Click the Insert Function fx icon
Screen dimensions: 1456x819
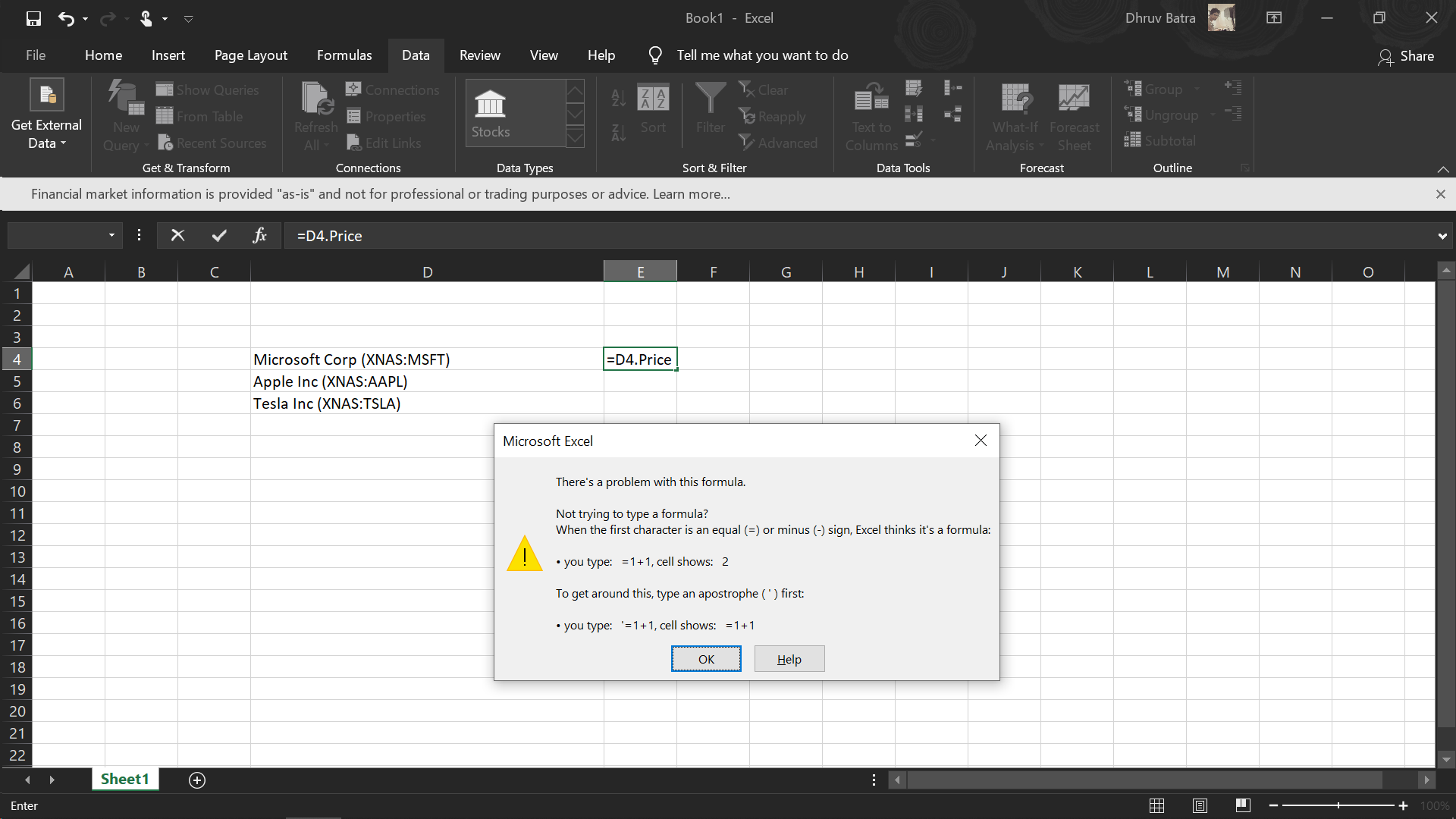[x=259, y=236]
